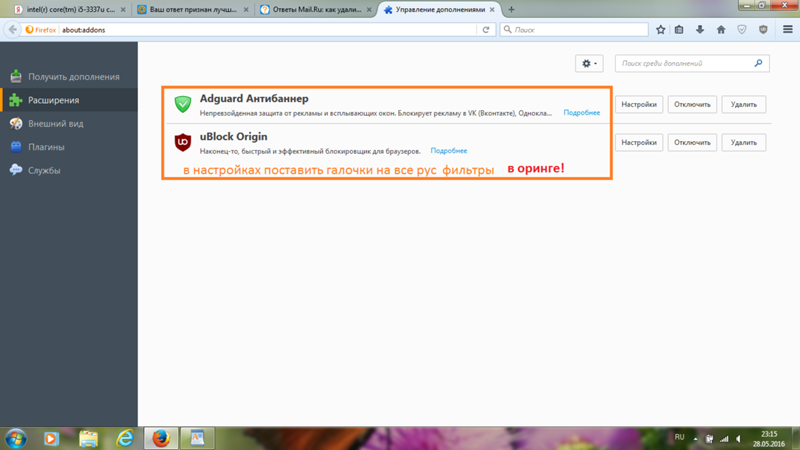Viewport: 800px width, 450px height.
Task: Open Подробнее link for Adguard
Action: pos(582,113)
